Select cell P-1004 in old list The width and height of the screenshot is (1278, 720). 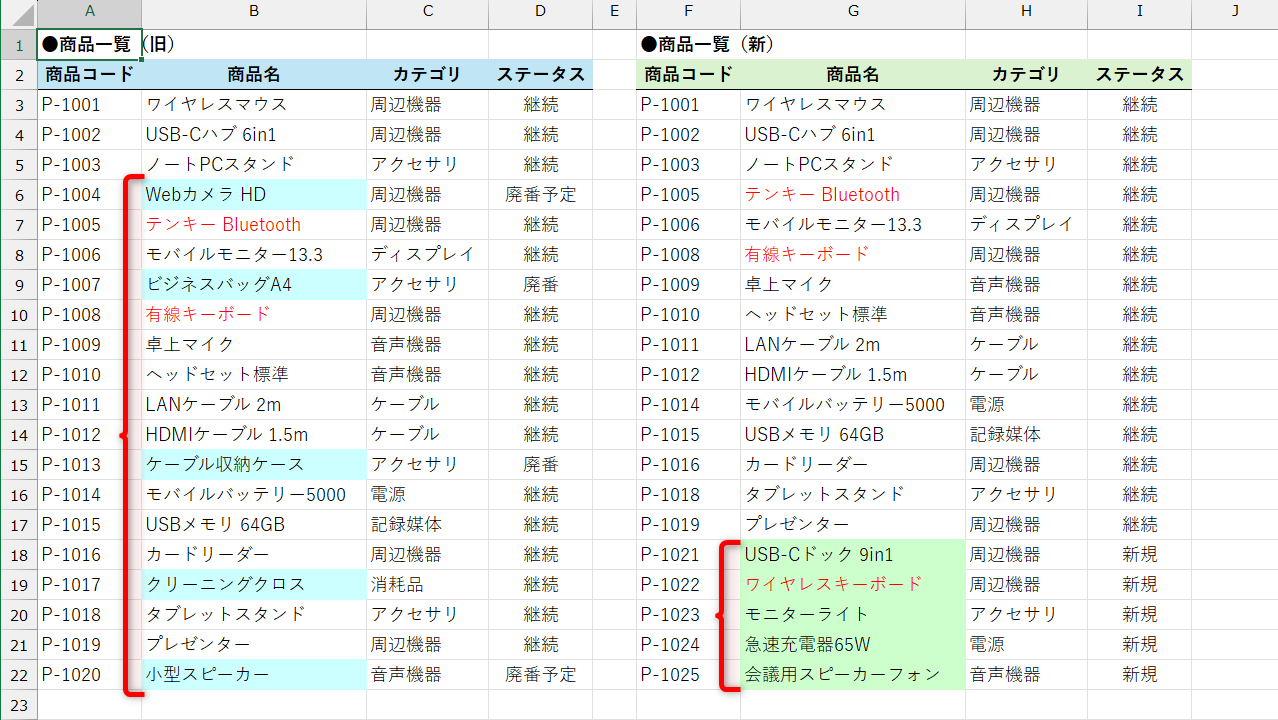(x=90, y=195)
